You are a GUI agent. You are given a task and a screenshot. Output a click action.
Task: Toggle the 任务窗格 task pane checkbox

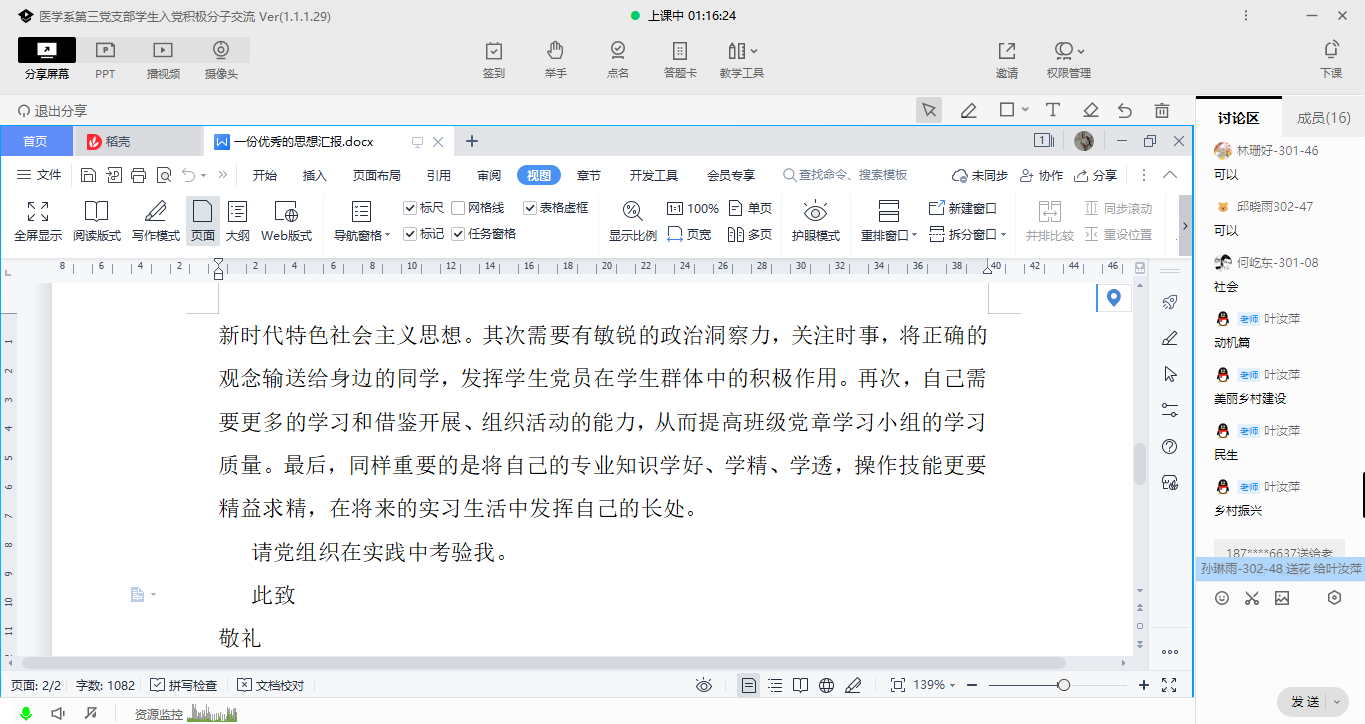(x=458, y=234)
